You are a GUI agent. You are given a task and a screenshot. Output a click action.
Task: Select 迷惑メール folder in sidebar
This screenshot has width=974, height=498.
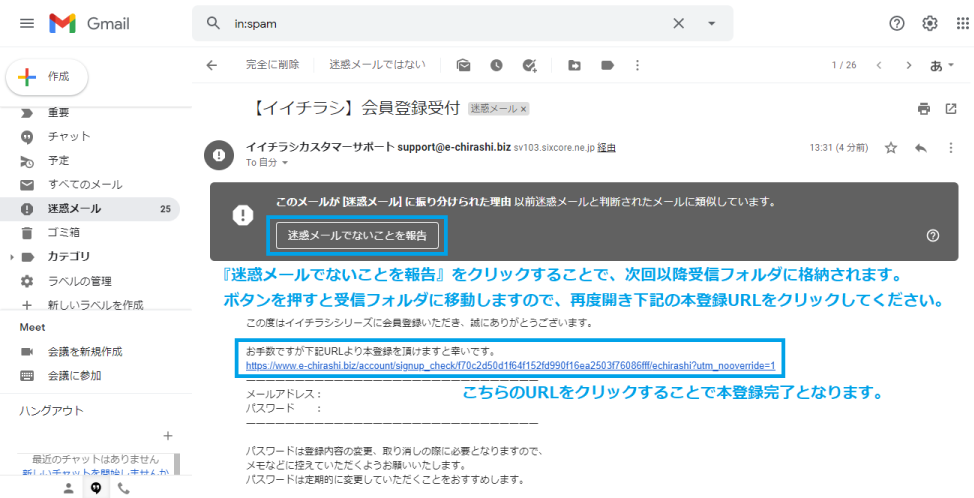pyautogui.click(x=89, y=209)
